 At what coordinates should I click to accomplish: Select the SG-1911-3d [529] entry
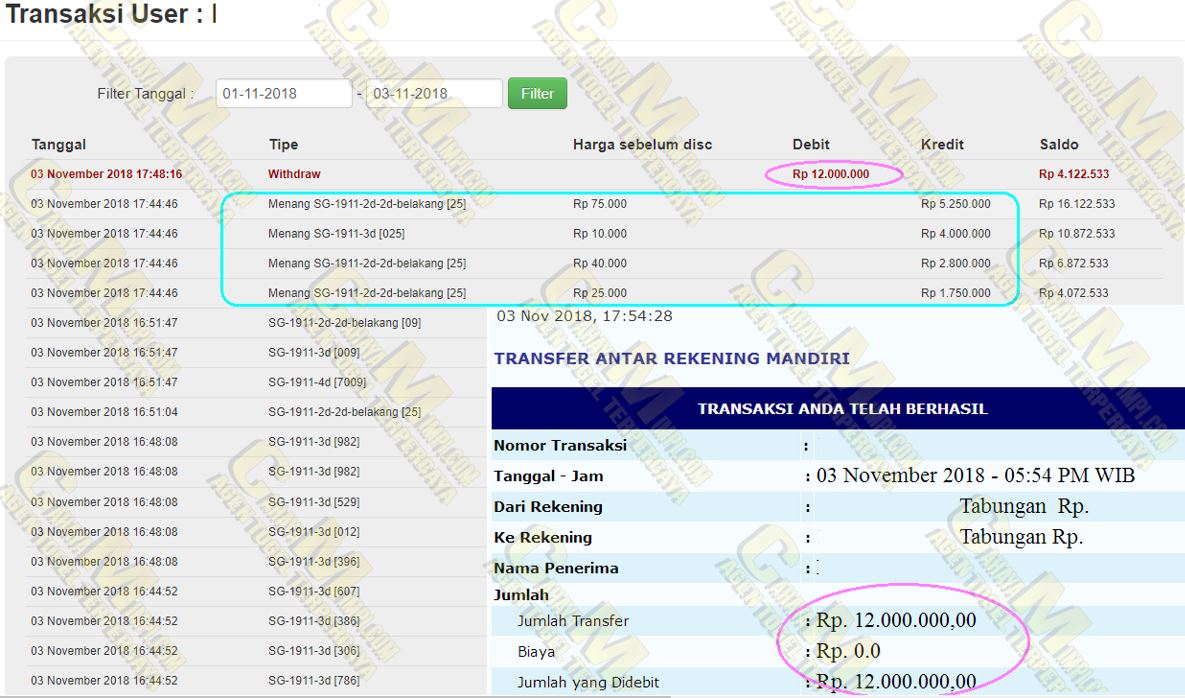pyautogui.click(x=313, y=502)
